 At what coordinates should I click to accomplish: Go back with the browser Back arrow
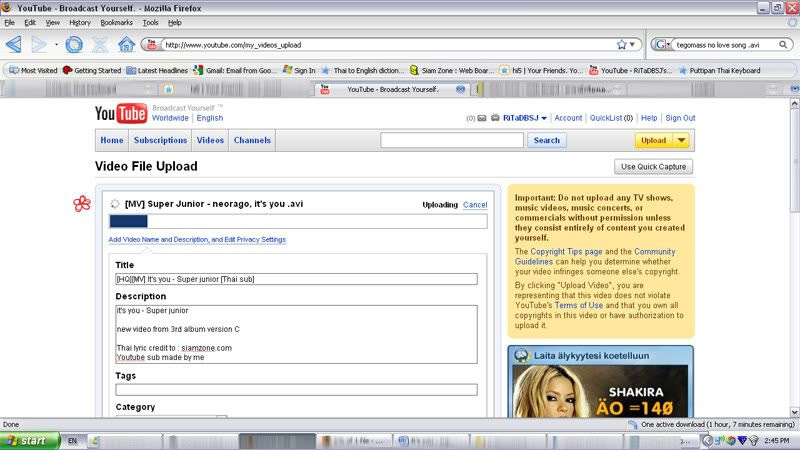(x=14, y=44)
